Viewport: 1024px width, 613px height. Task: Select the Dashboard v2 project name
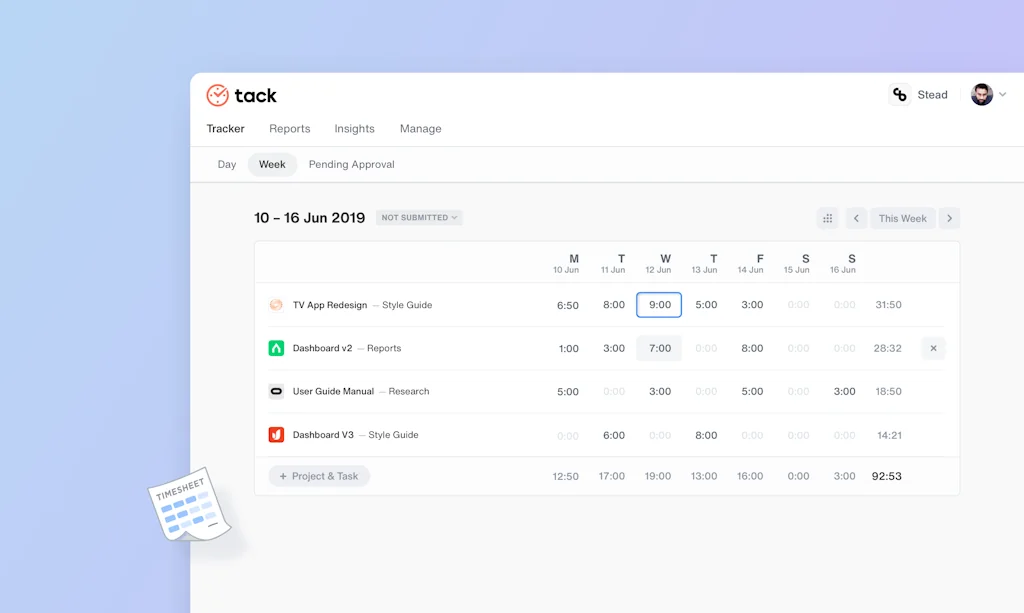pos(323,348)
